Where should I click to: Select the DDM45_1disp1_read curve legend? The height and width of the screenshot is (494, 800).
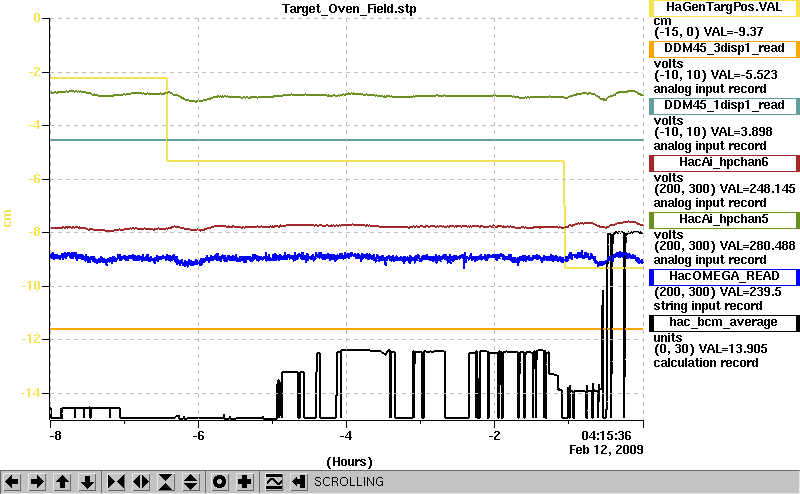pyautogui.click(x=724, y=106)
